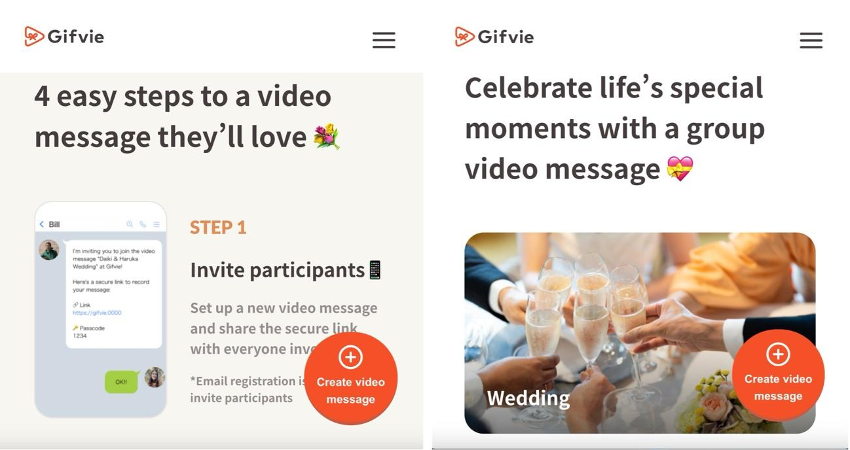Open the hamburger menu on left screen
Viewport: 850px width, 450px height.
(384, 40)
